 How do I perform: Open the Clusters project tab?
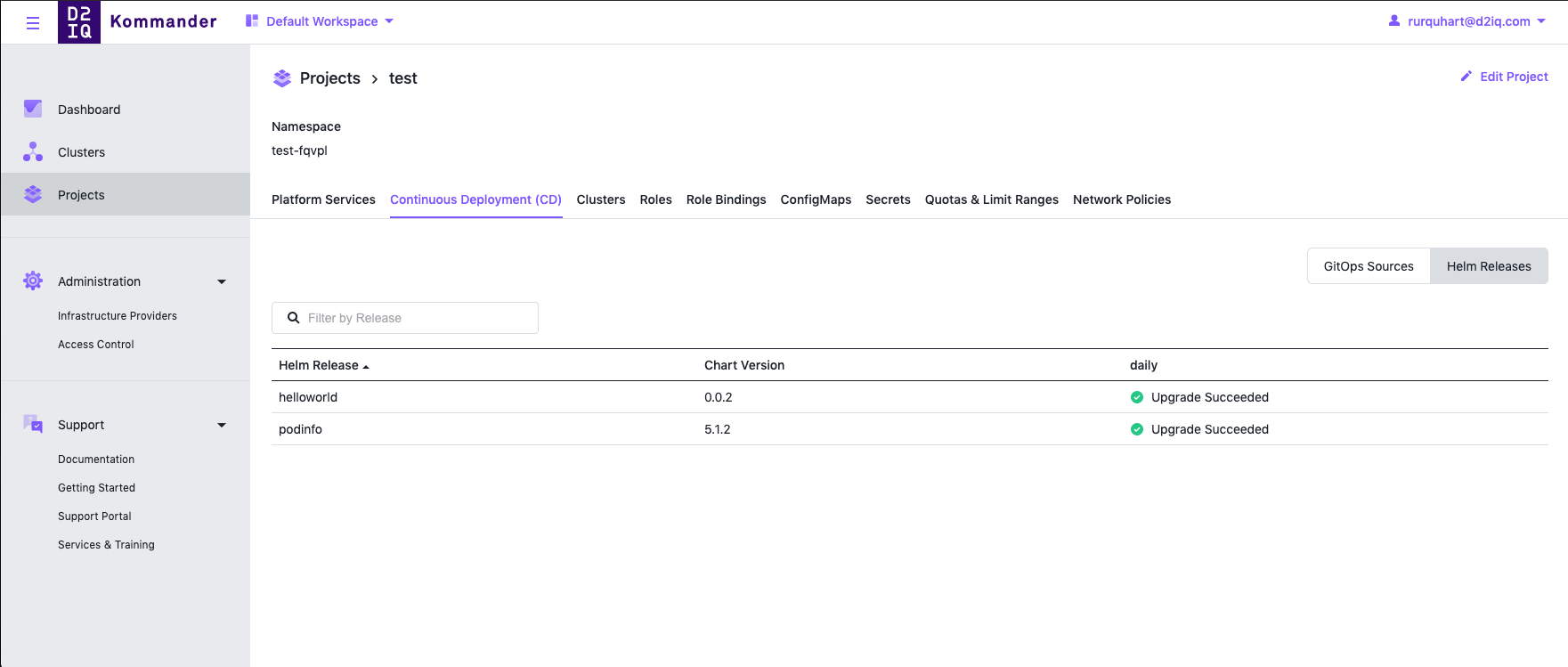pos(601,199)
